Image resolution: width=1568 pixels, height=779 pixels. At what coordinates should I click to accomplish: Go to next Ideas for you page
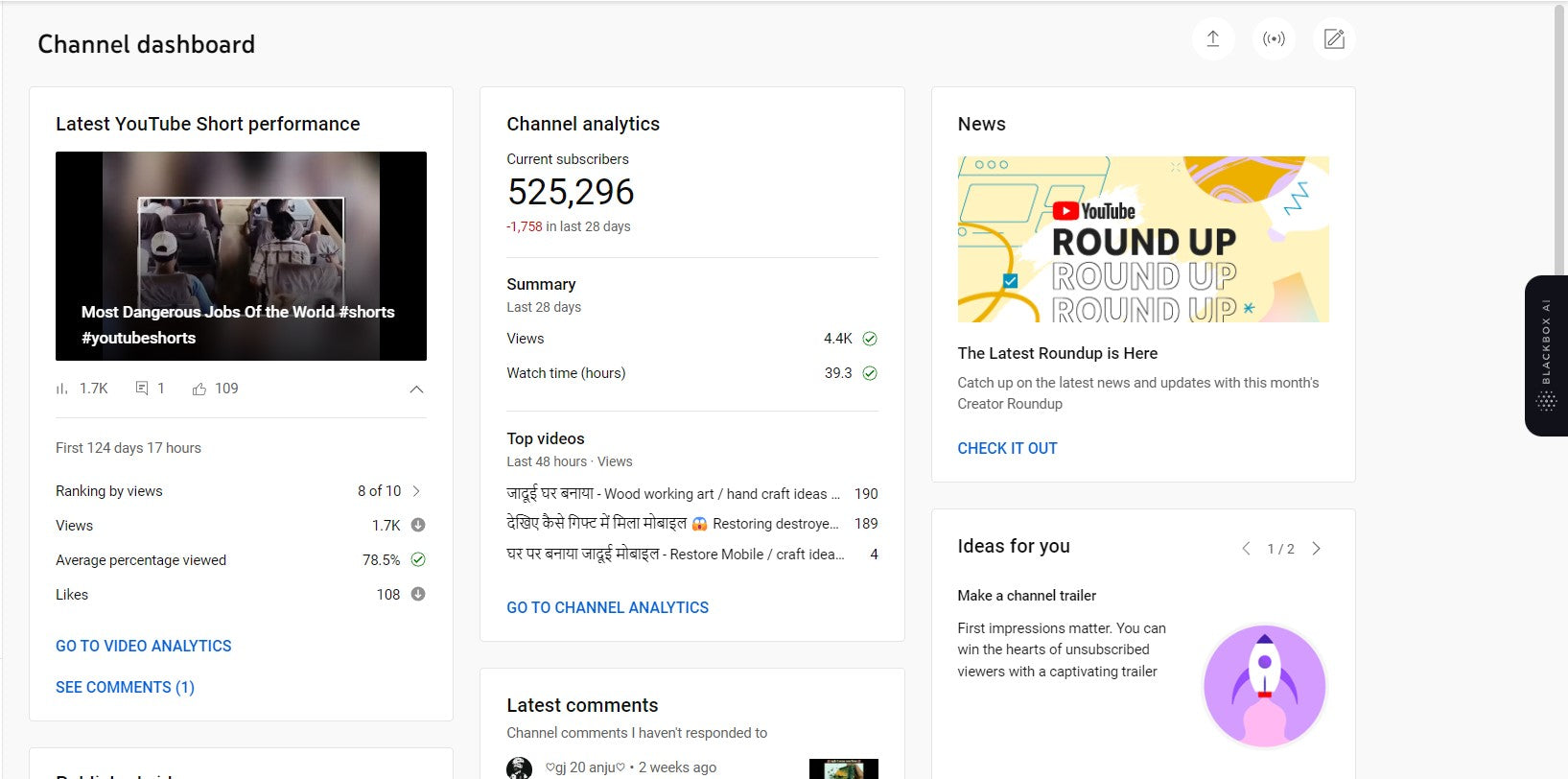1317,549
